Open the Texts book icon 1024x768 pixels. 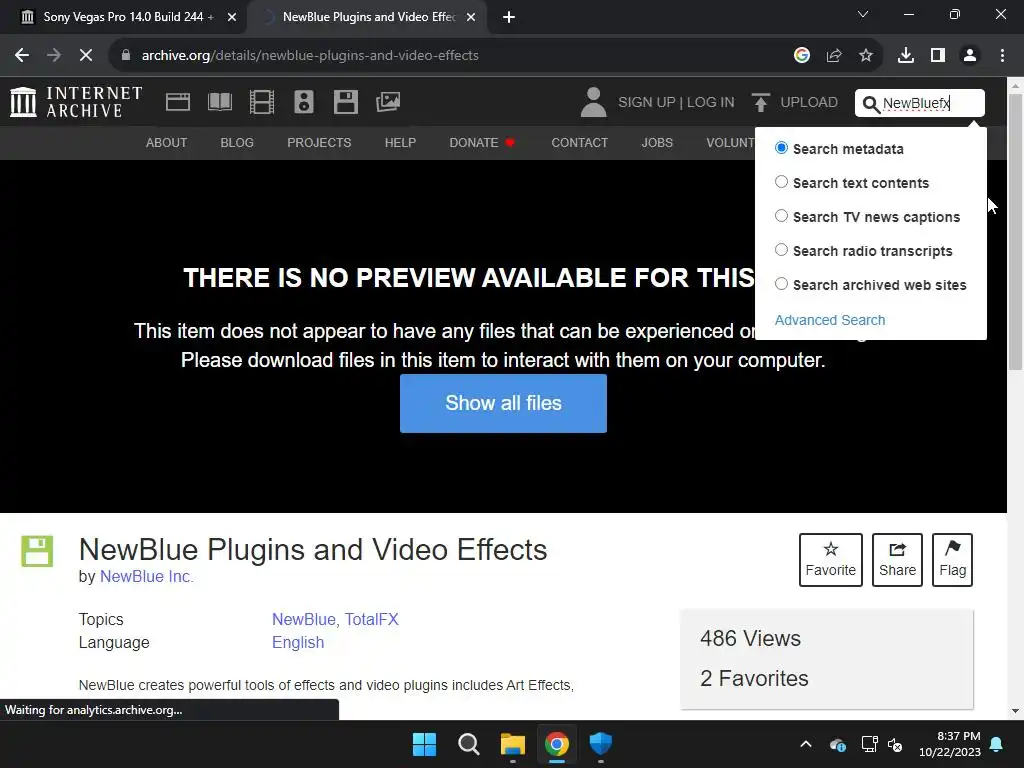219,102
